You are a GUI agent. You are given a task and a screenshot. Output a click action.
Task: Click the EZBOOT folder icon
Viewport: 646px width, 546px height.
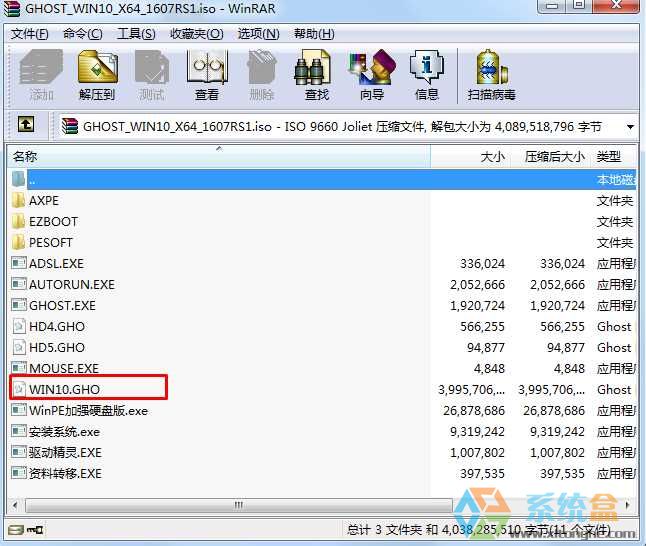coord(18,222)
